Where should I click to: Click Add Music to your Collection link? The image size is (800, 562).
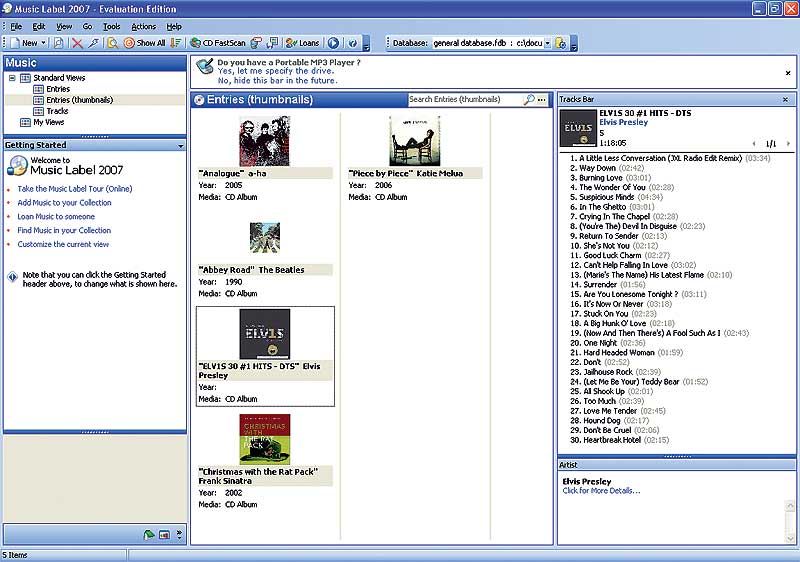point(64,202)
